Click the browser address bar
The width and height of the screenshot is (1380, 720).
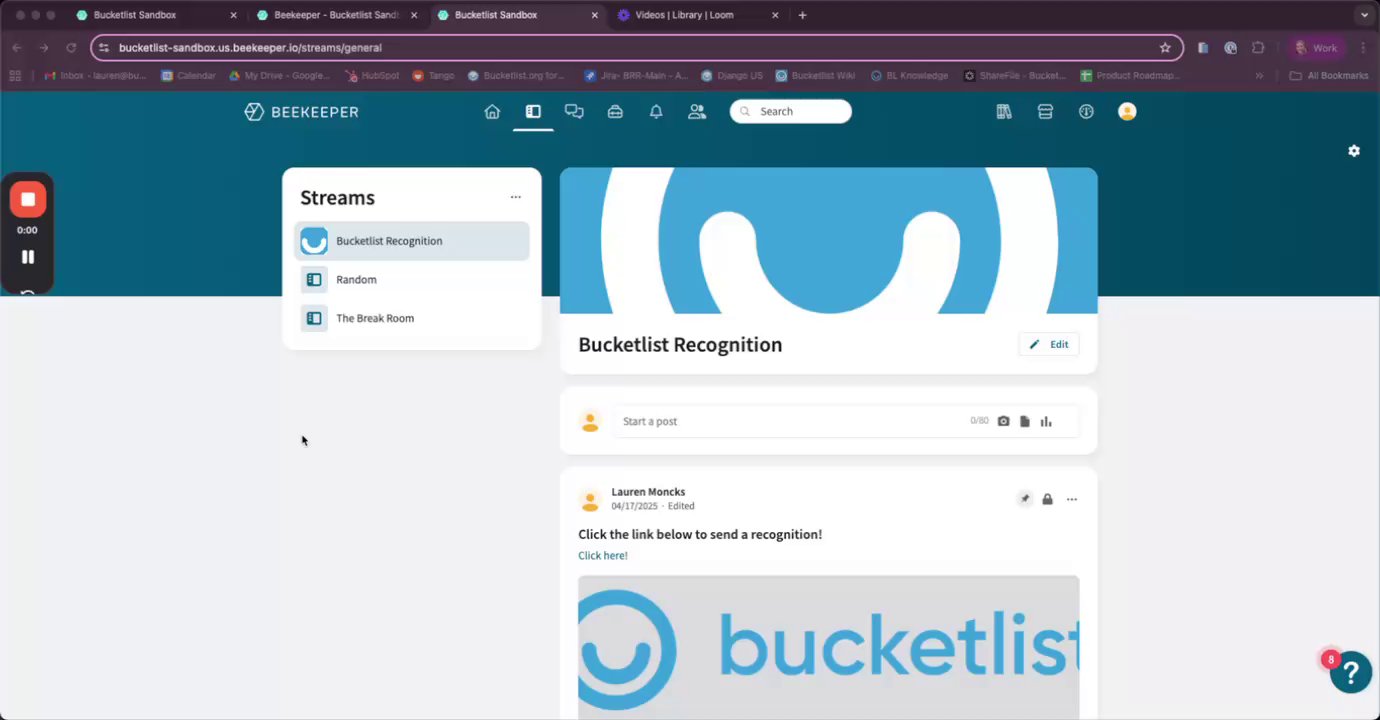(x=636, y=48)
